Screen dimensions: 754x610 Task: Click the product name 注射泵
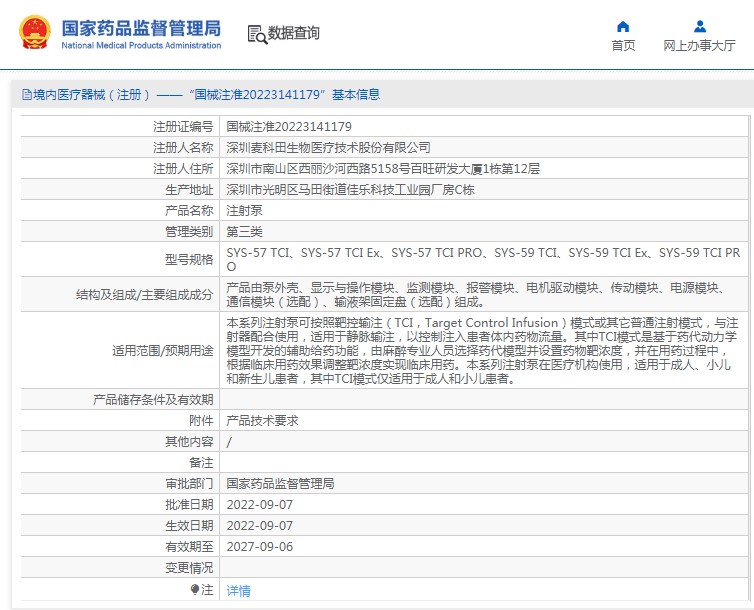(244, 211)
